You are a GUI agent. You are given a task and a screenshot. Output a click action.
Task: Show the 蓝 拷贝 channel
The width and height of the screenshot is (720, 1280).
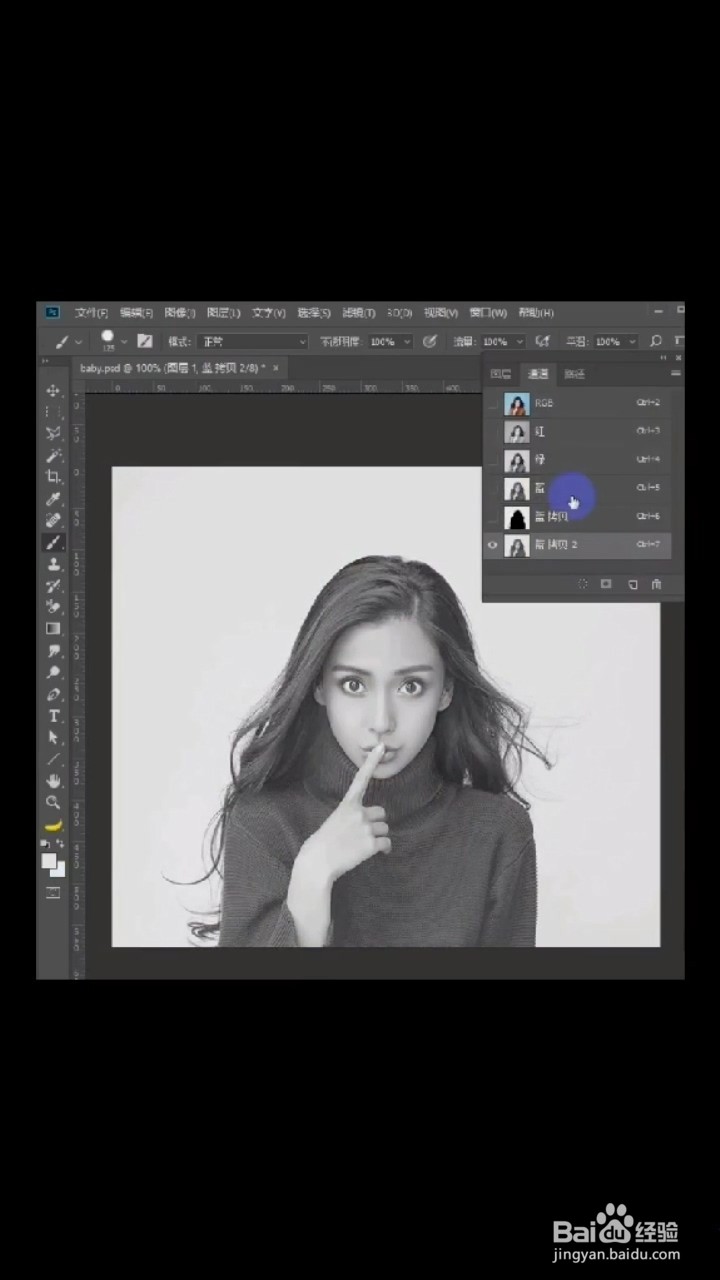492,517
